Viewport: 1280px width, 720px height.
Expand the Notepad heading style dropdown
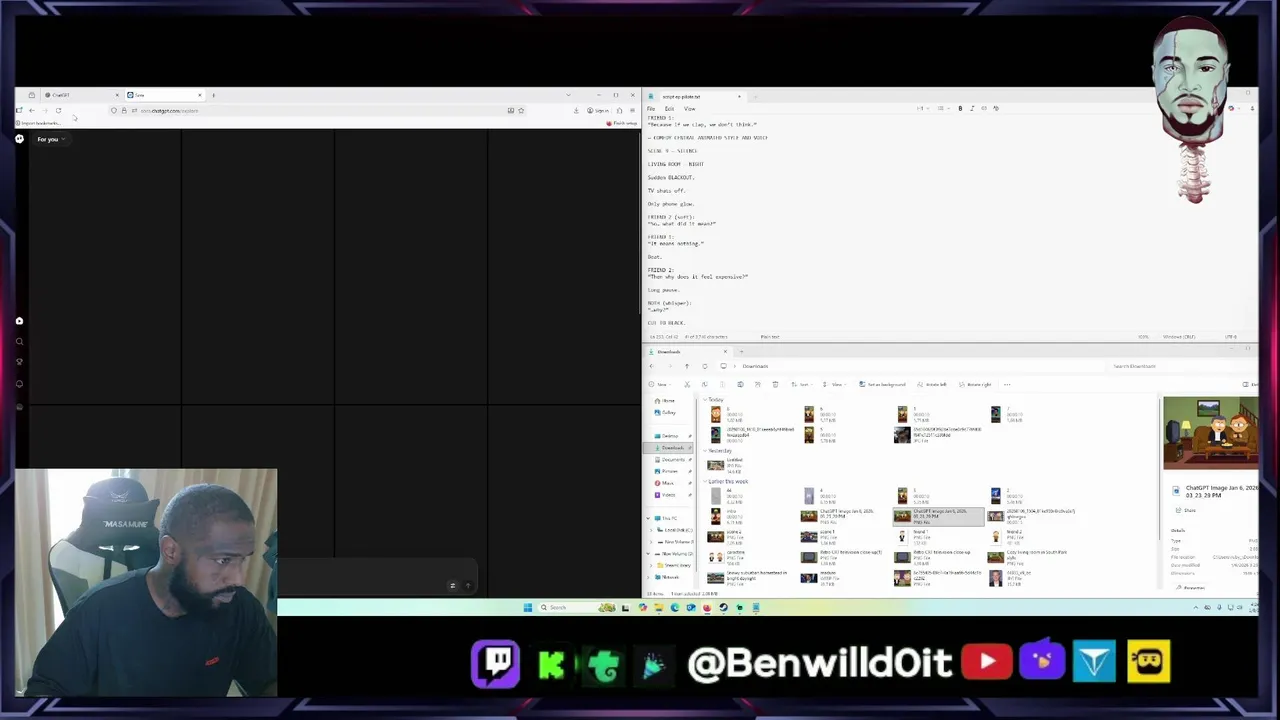click(x=923, y=108)
